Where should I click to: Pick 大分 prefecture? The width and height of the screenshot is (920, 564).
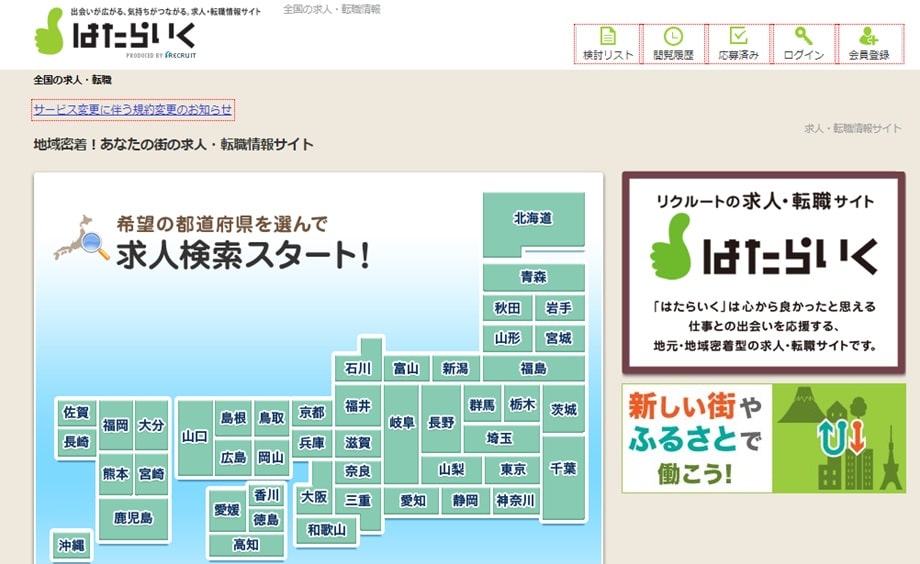[x=151, y=425]
